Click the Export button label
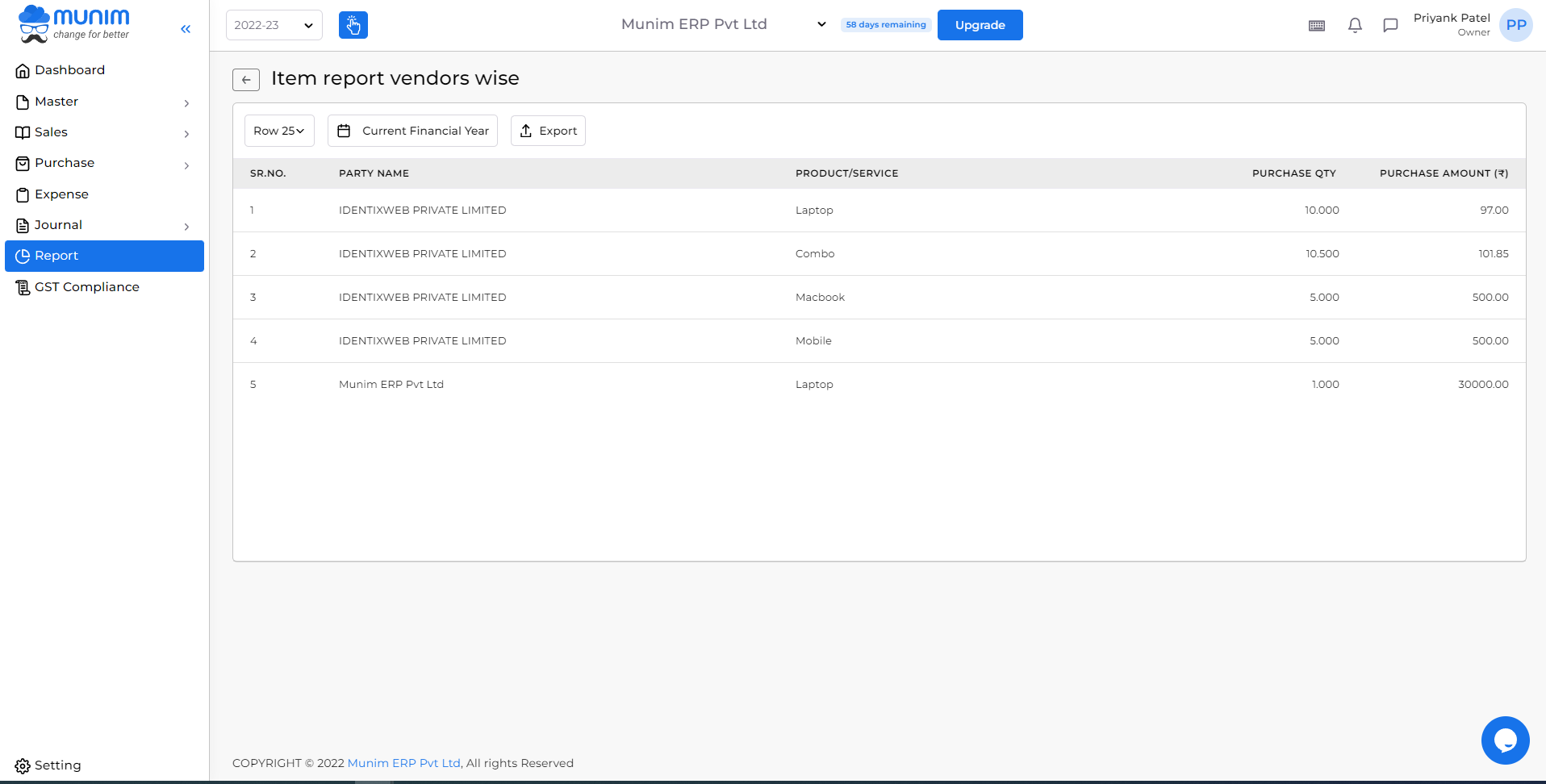The image size is (1546, 784). (558, 131)
